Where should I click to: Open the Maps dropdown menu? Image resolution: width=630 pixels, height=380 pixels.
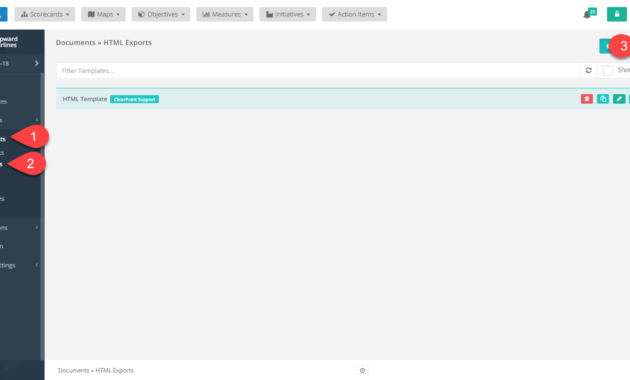coord(103,14)
